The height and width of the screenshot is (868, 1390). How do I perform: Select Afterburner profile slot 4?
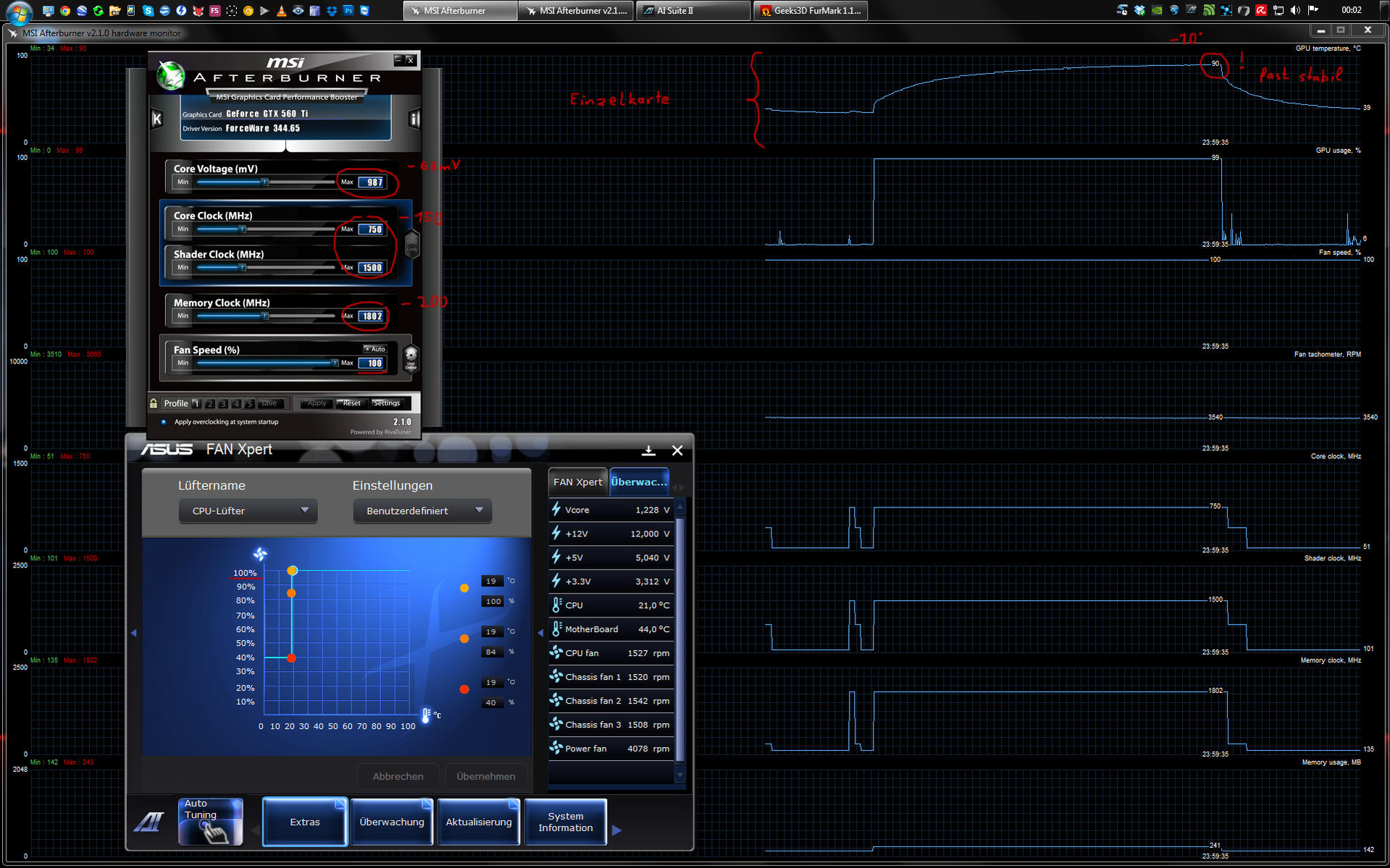pyautogui.click(x=236, y=403)
